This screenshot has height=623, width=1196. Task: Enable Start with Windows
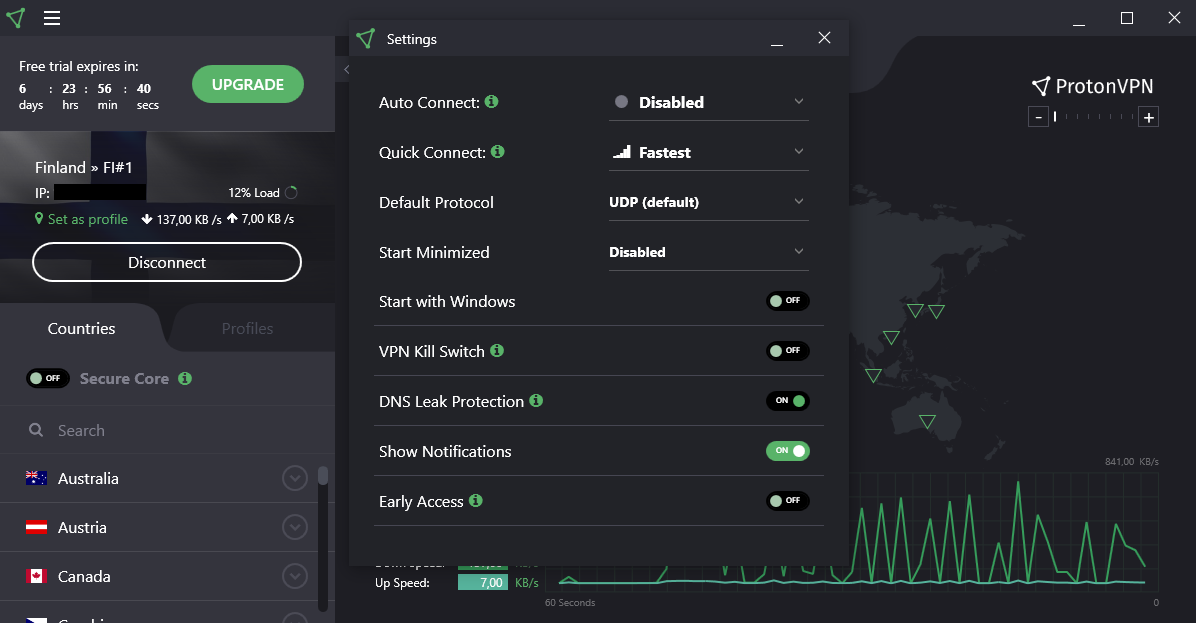788,301
